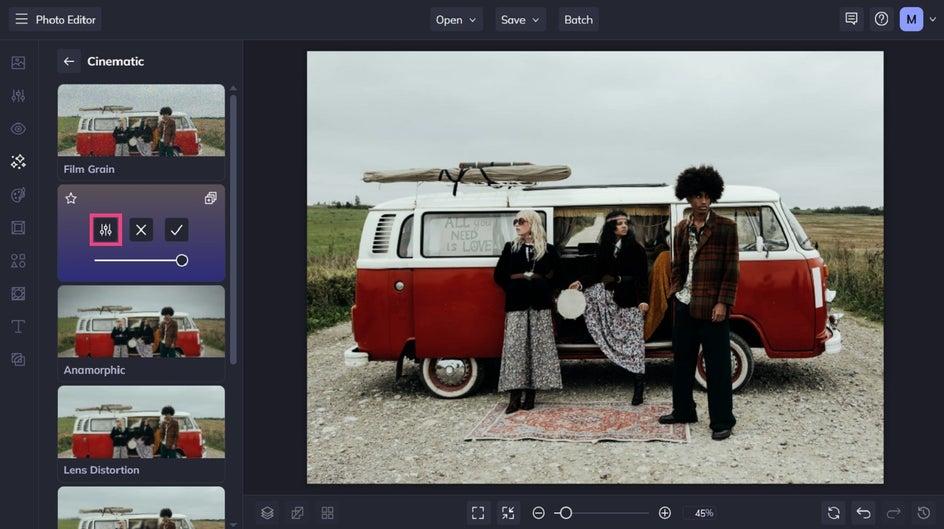Cancel the effect with X button
Screen dimensions: 944x529
pyautogui.click(x=141, y=229)
